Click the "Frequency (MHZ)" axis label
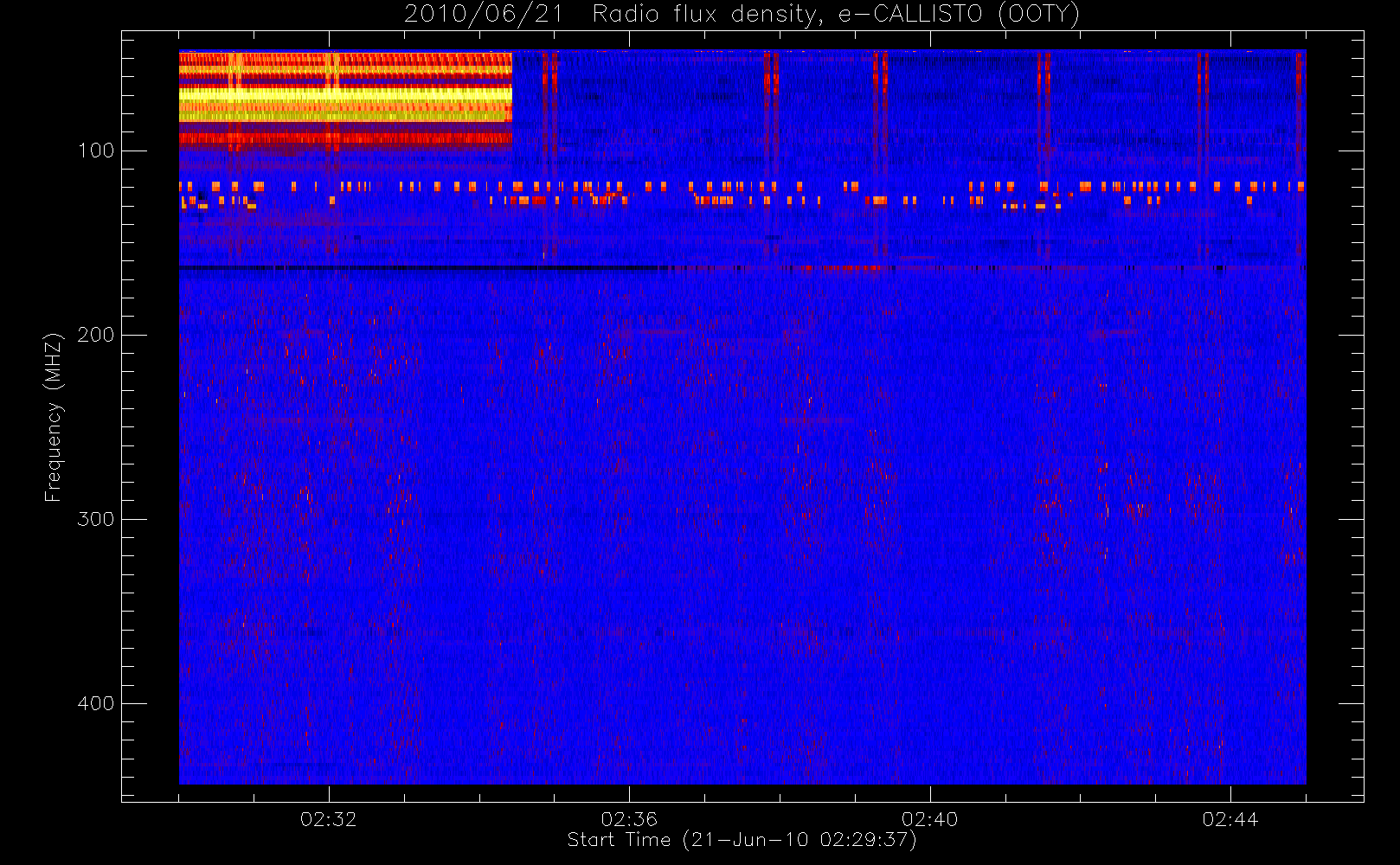The width and height of the screenshot is (1400, 865). 54,417
